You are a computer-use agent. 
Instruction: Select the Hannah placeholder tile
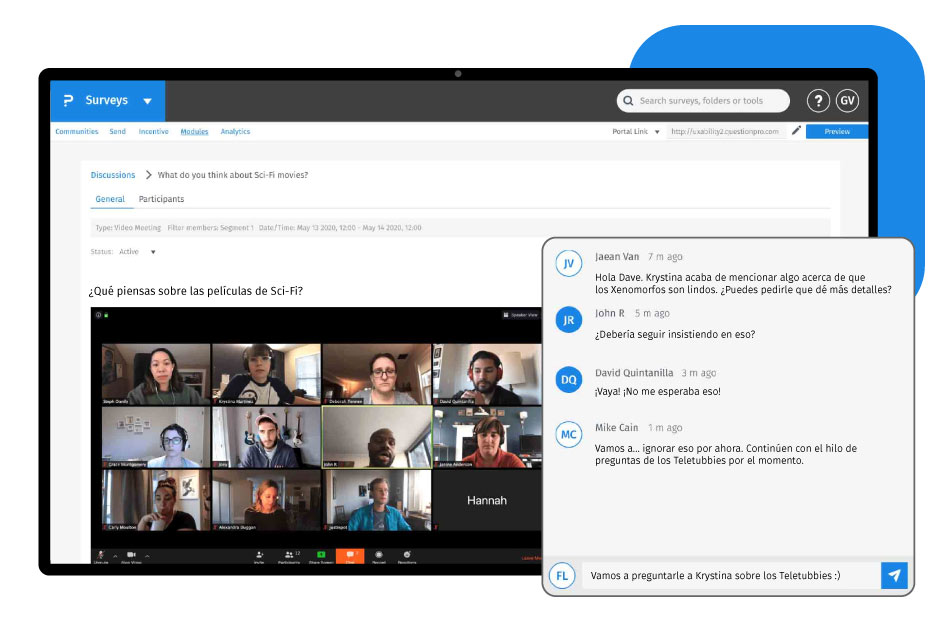click(487, 500)
